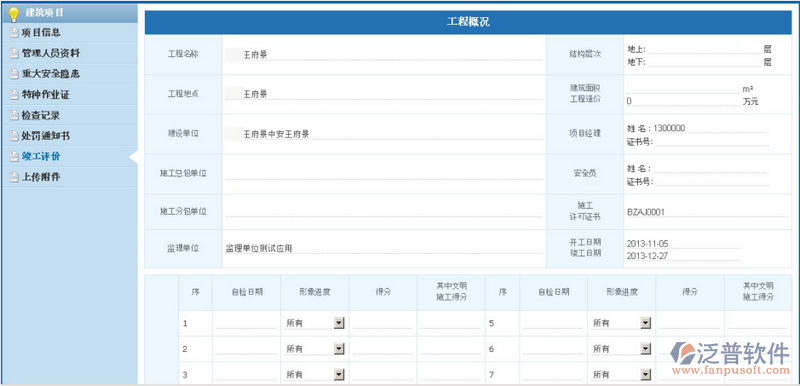The width and height of the screenshot is (800, 386).
Task: Select 上传附件 in the sidebar
Action: [41, 177]
